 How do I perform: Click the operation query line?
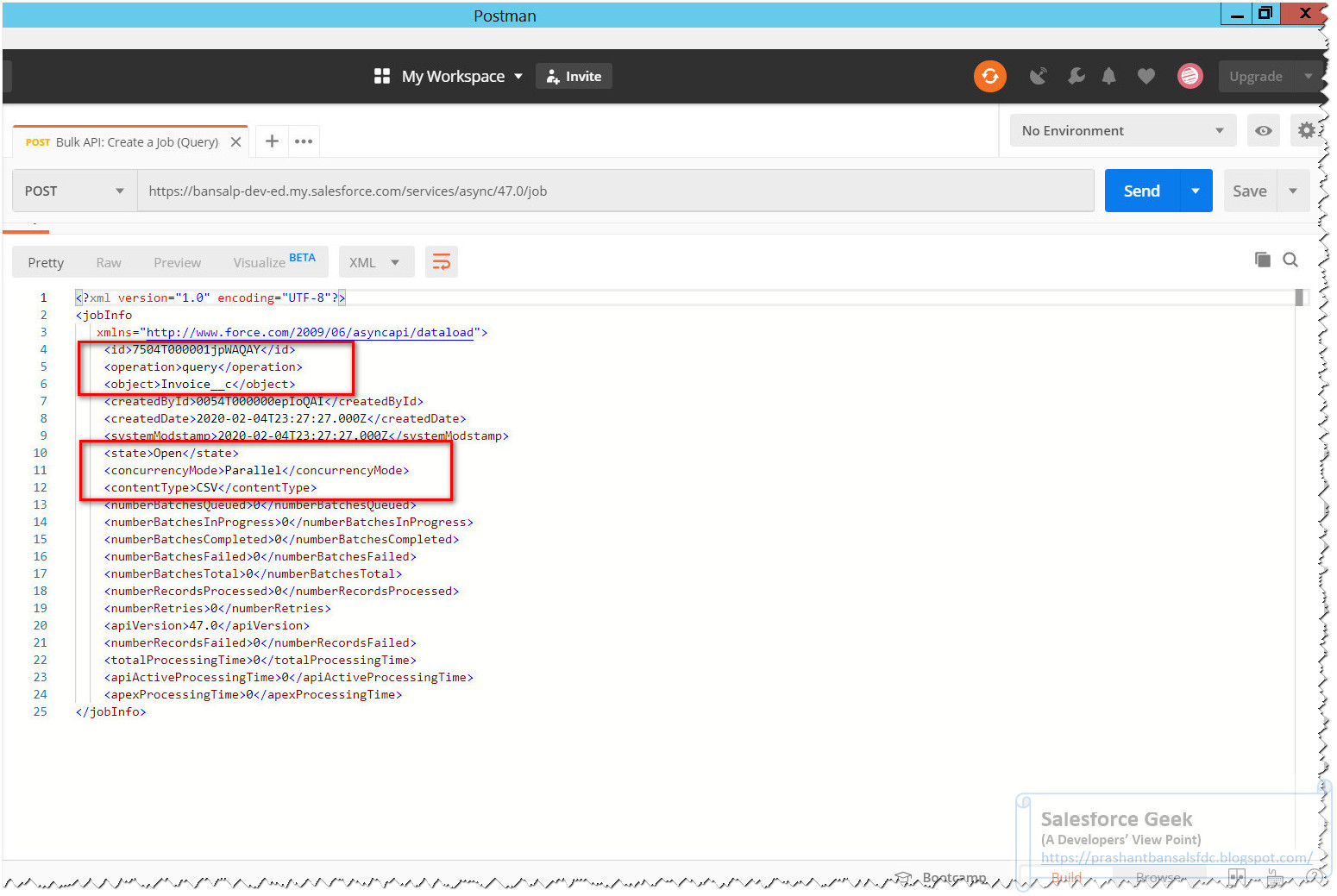(203, 367)
